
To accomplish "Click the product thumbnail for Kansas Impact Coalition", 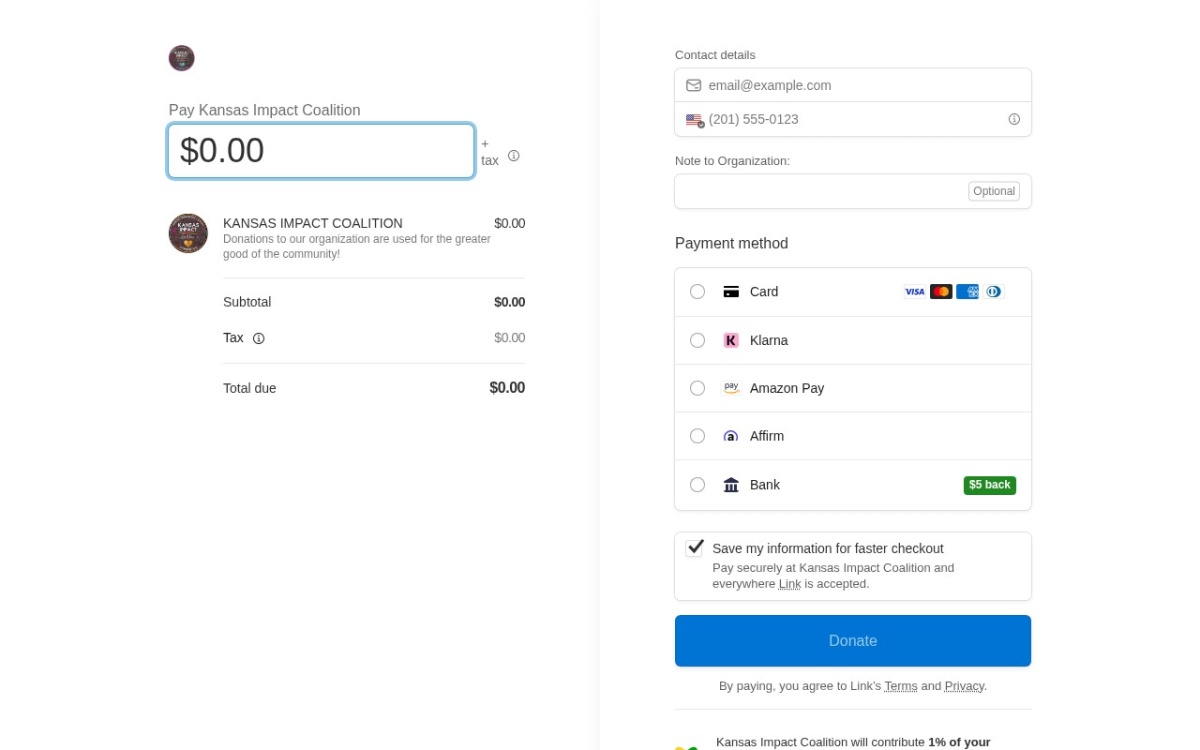I will (x=188, y=233).
